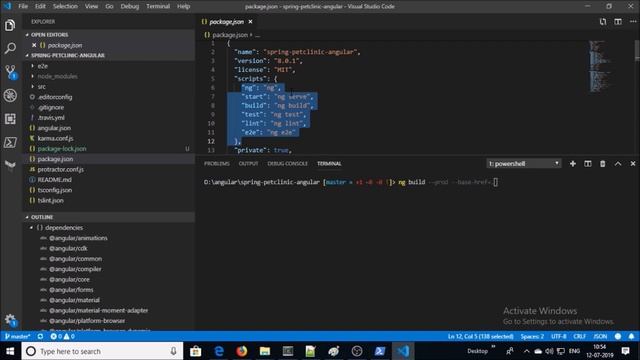The image size is (640, 360).
Task: Open the Source Control view
Action: [x=10, y=72]
